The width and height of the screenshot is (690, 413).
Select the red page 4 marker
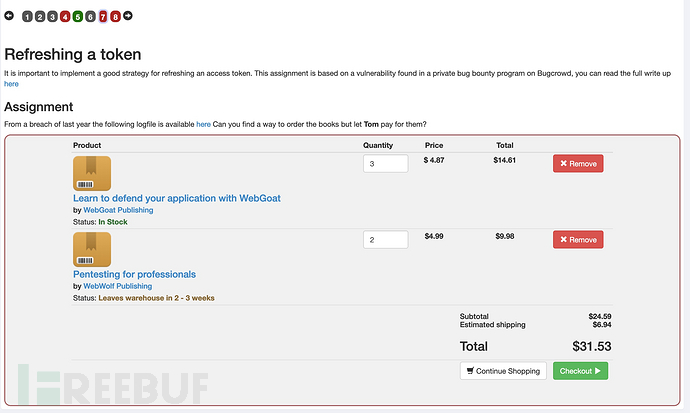pos(65,16)
